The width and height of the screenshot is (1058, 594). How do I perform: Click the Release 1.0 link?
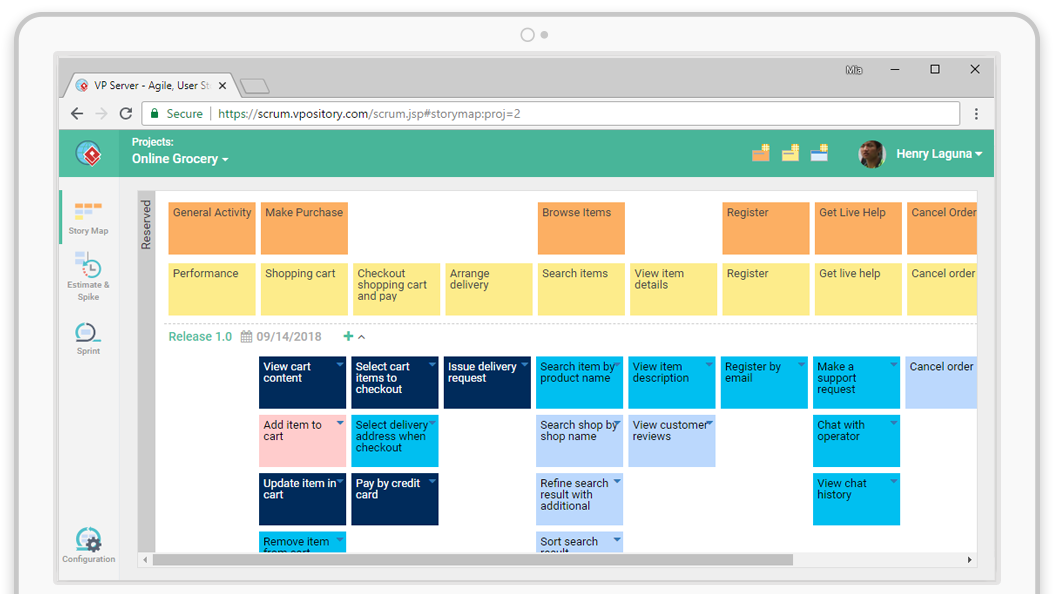[x=200, y=337]
